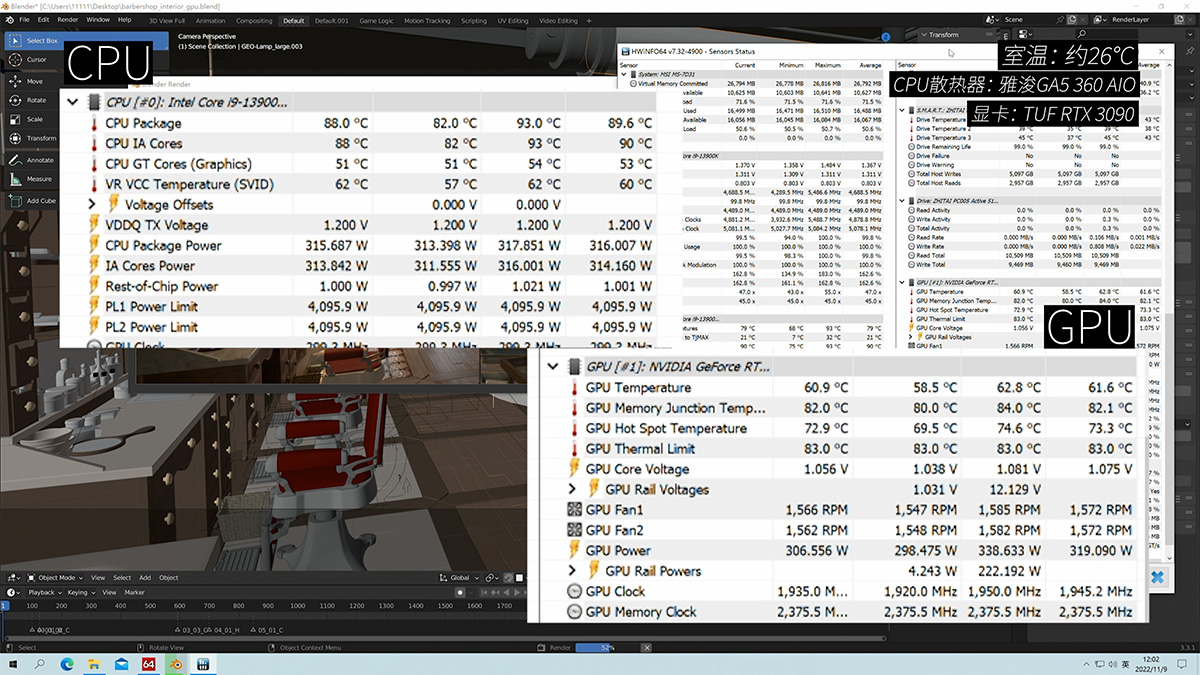Select the Measure tool

pyautogui.click(x=31, y=179)
